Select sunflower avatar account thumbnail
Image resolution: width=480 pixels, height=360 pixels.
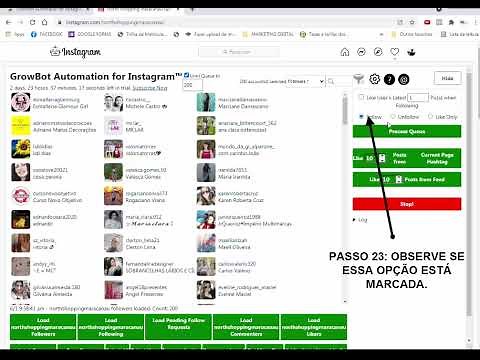pyautogui.click(x=21, y=149)
